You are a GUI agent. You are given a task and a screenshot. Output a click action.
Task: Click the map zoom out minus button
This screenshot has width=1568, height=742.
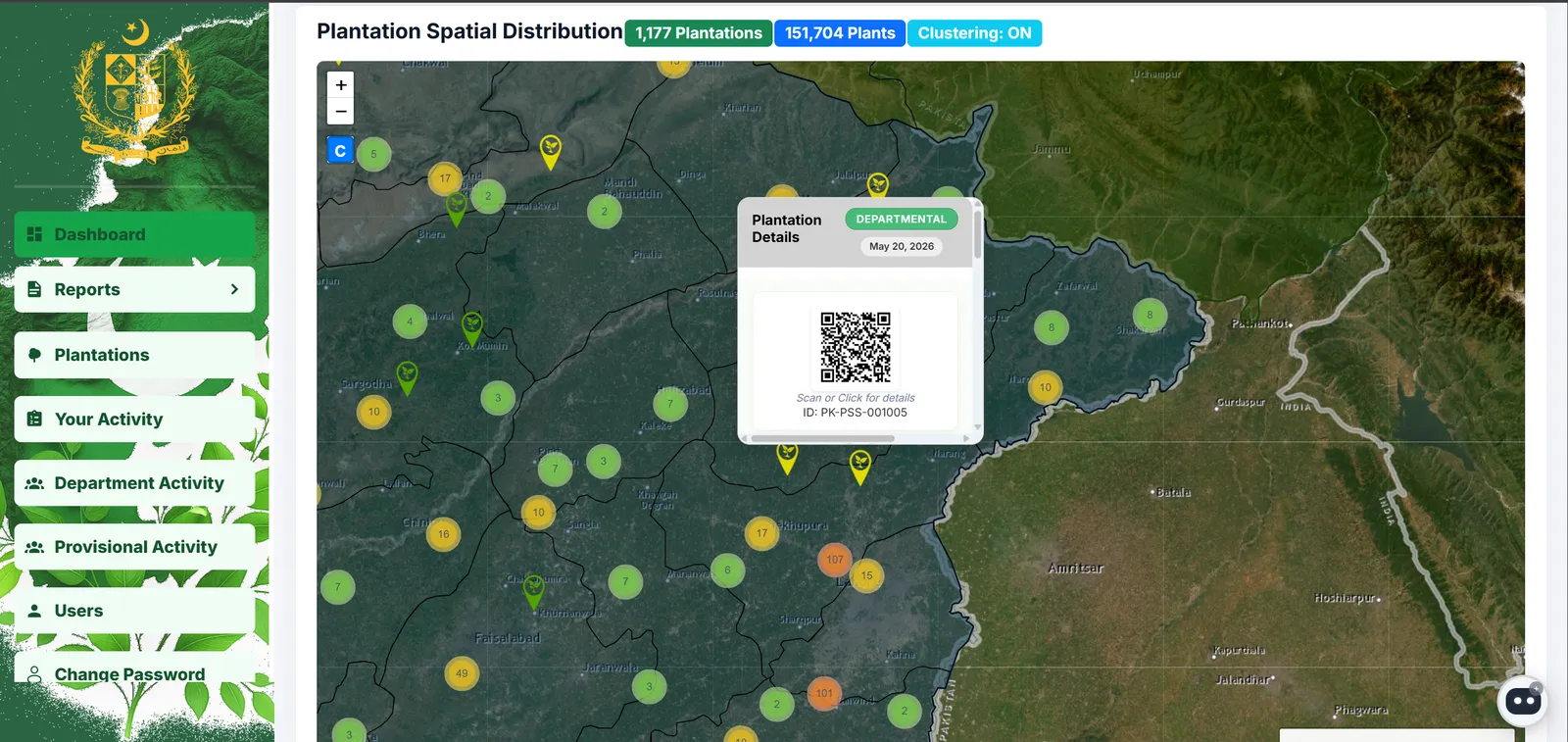[x=340, y=112]
